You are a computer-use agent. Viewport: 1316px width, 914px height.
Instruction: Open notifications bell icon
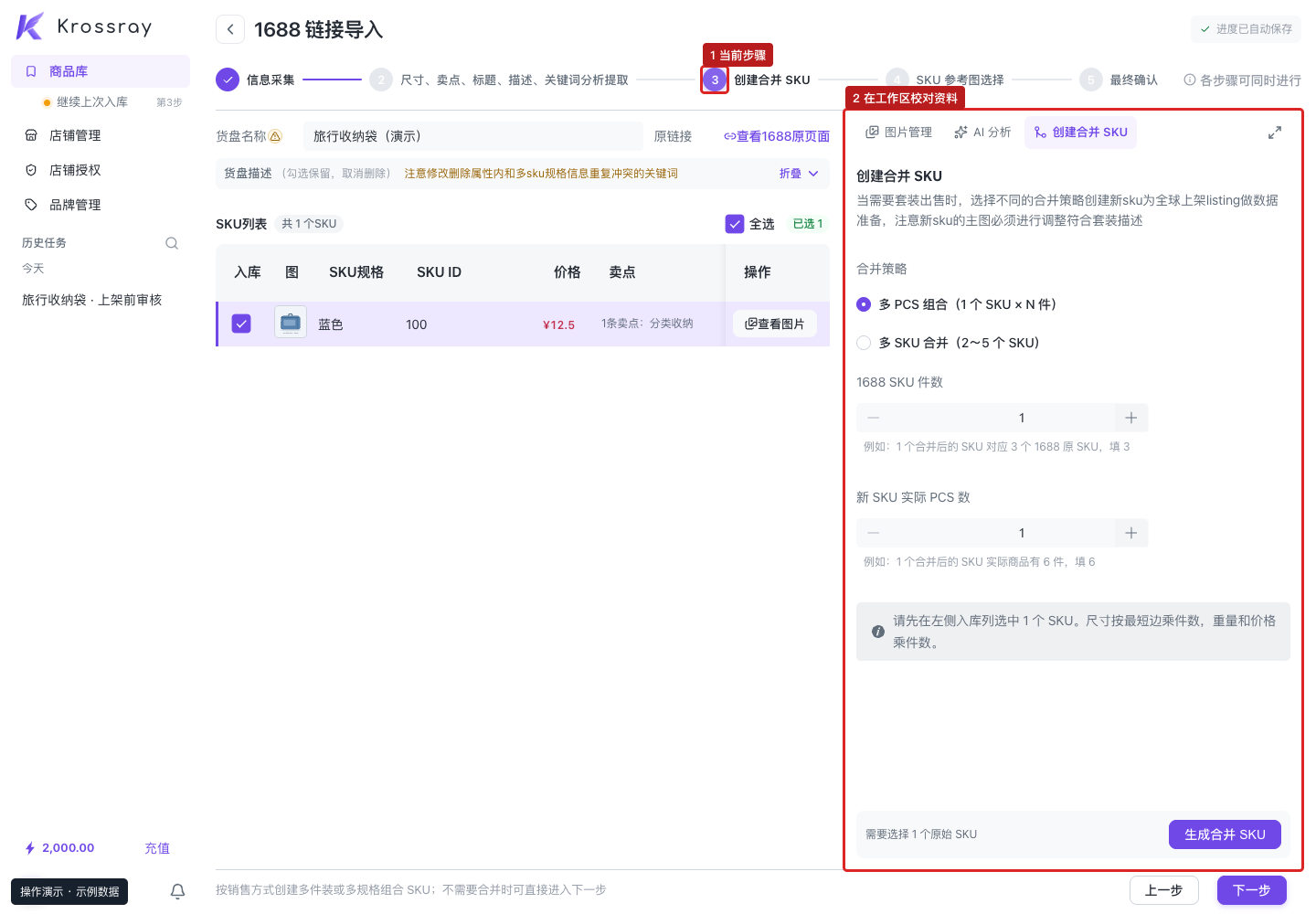178,891
